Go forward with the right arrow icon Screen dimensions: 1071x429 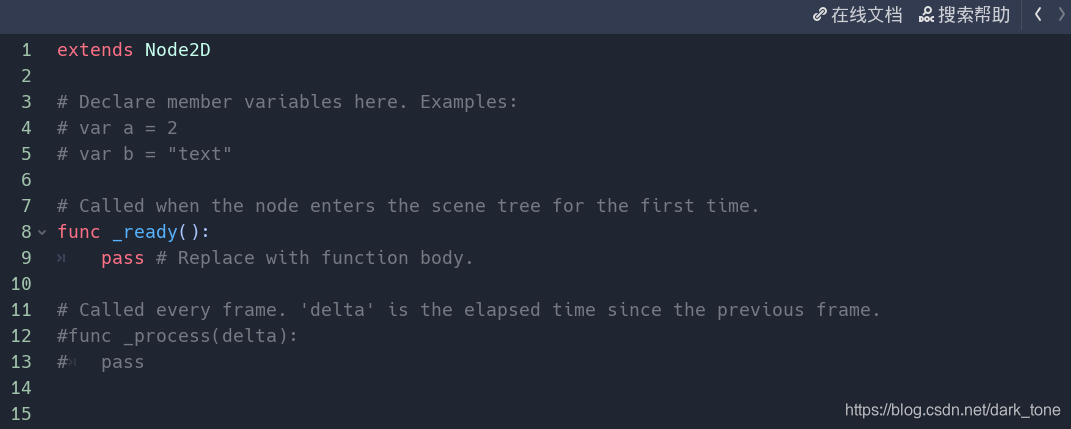(1061, 14)
